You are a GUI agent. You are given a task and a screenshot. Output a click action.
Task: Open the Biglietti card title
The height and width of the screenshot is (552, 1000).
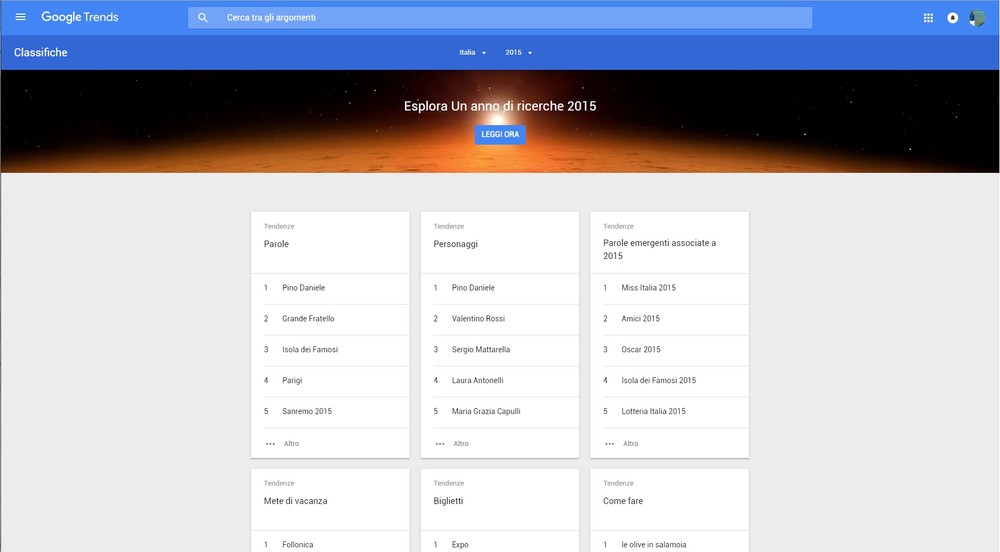[448, 501]
